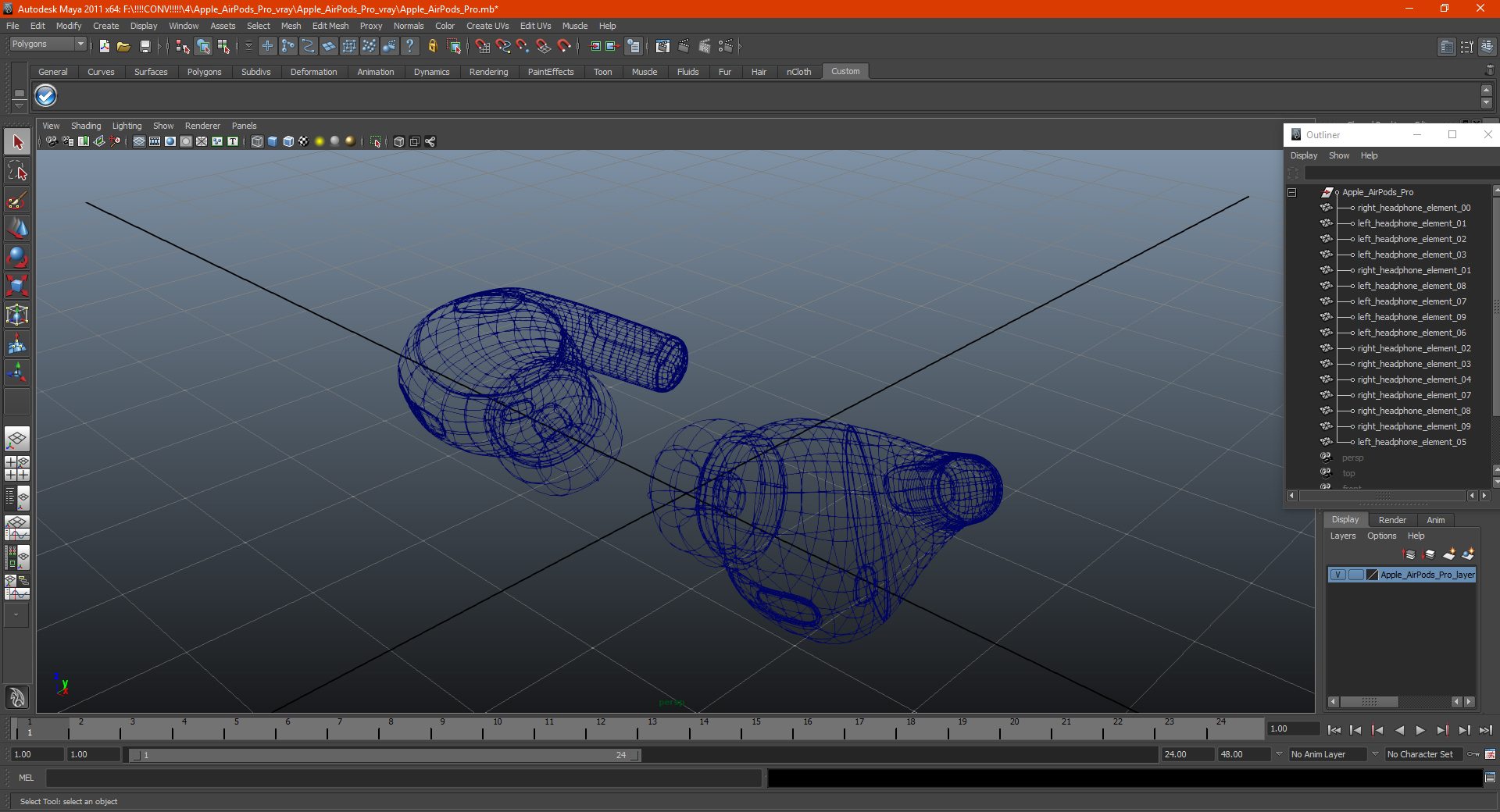Open the Render Current Frame clapper icon

[684, 47]
